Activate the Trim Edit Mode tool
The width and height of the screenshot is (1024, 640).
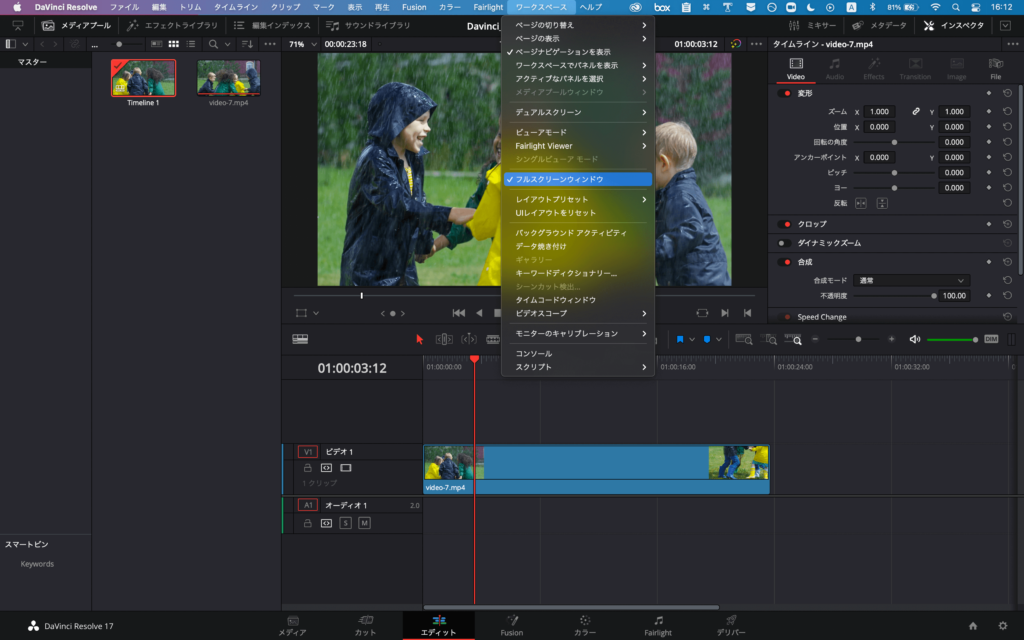coord(444,339)
